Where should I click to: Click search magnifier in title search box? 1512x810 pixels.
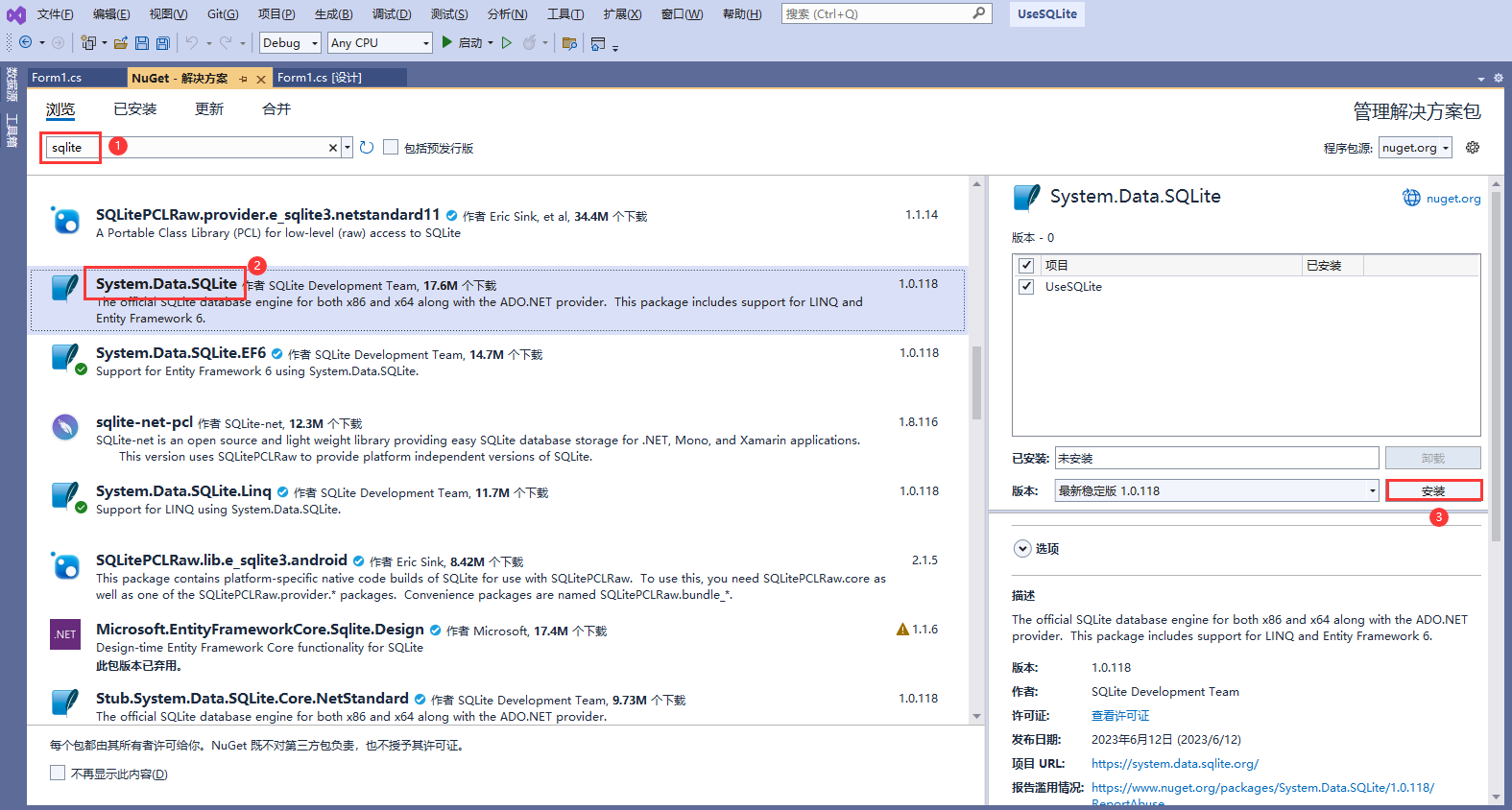click(x=978, y=13)
